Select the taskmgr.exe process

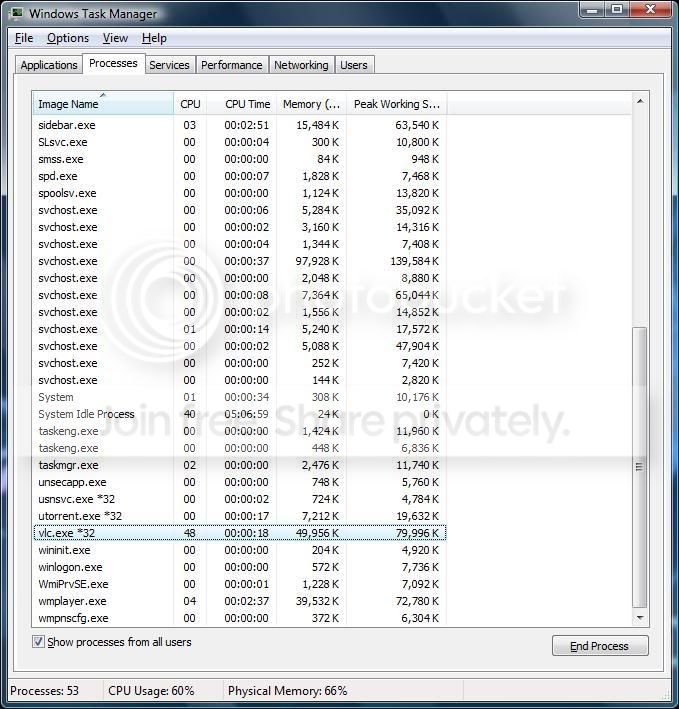coord(240,465)
